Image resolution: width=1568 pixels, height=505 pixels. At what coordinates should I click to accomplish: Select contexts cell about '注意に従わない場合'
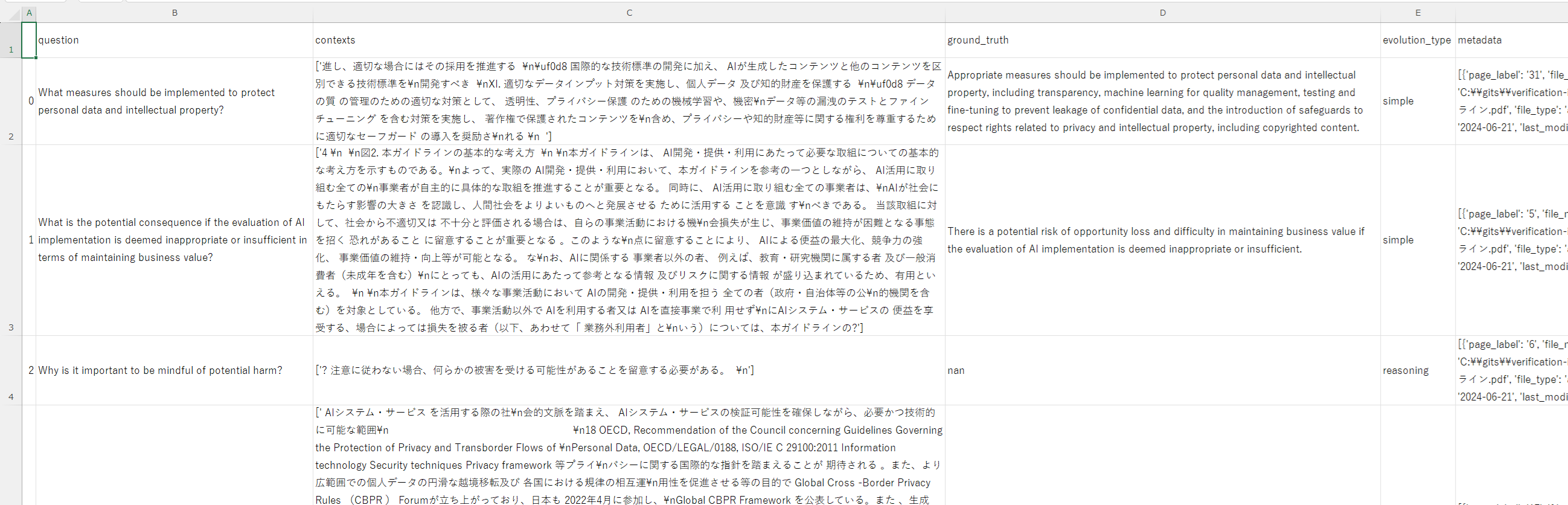coord(629,370)
